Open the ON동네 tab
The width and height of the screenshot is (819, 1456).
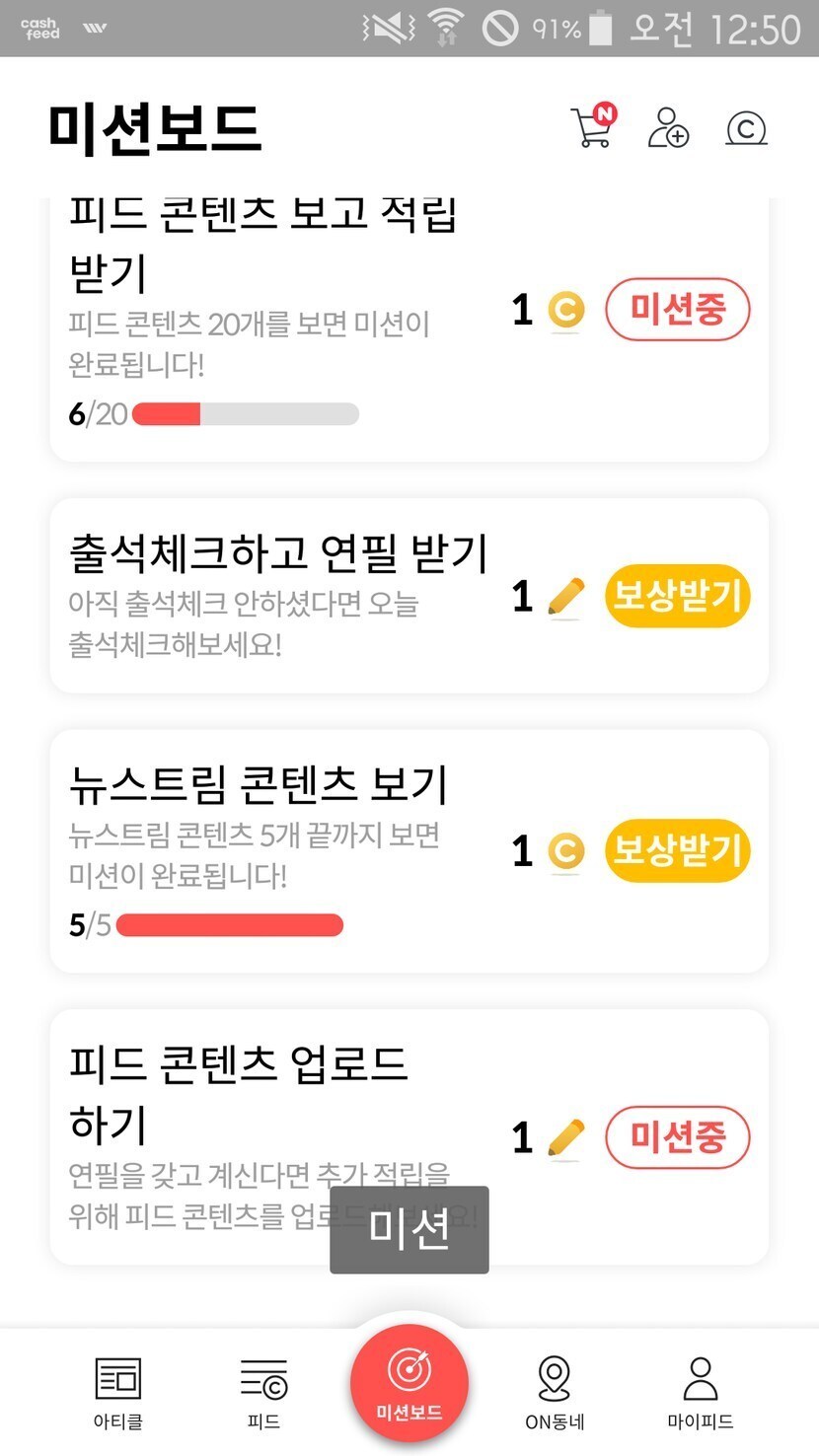[555, 1391]
